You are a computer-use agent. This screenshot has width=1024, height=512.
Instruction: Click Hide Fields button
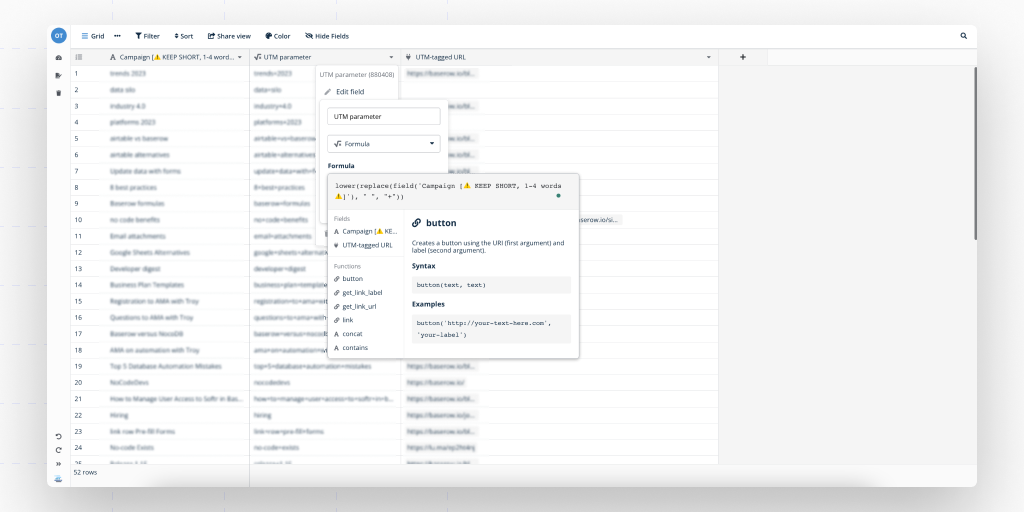point(327,36)
